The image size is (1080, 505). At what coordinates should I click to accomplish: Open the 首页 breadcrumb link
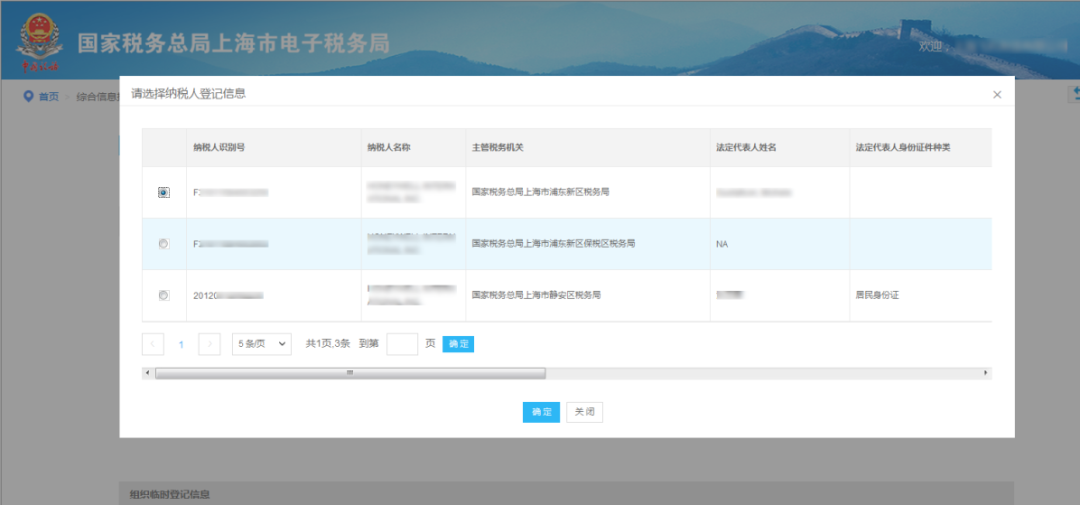(48, 97)
